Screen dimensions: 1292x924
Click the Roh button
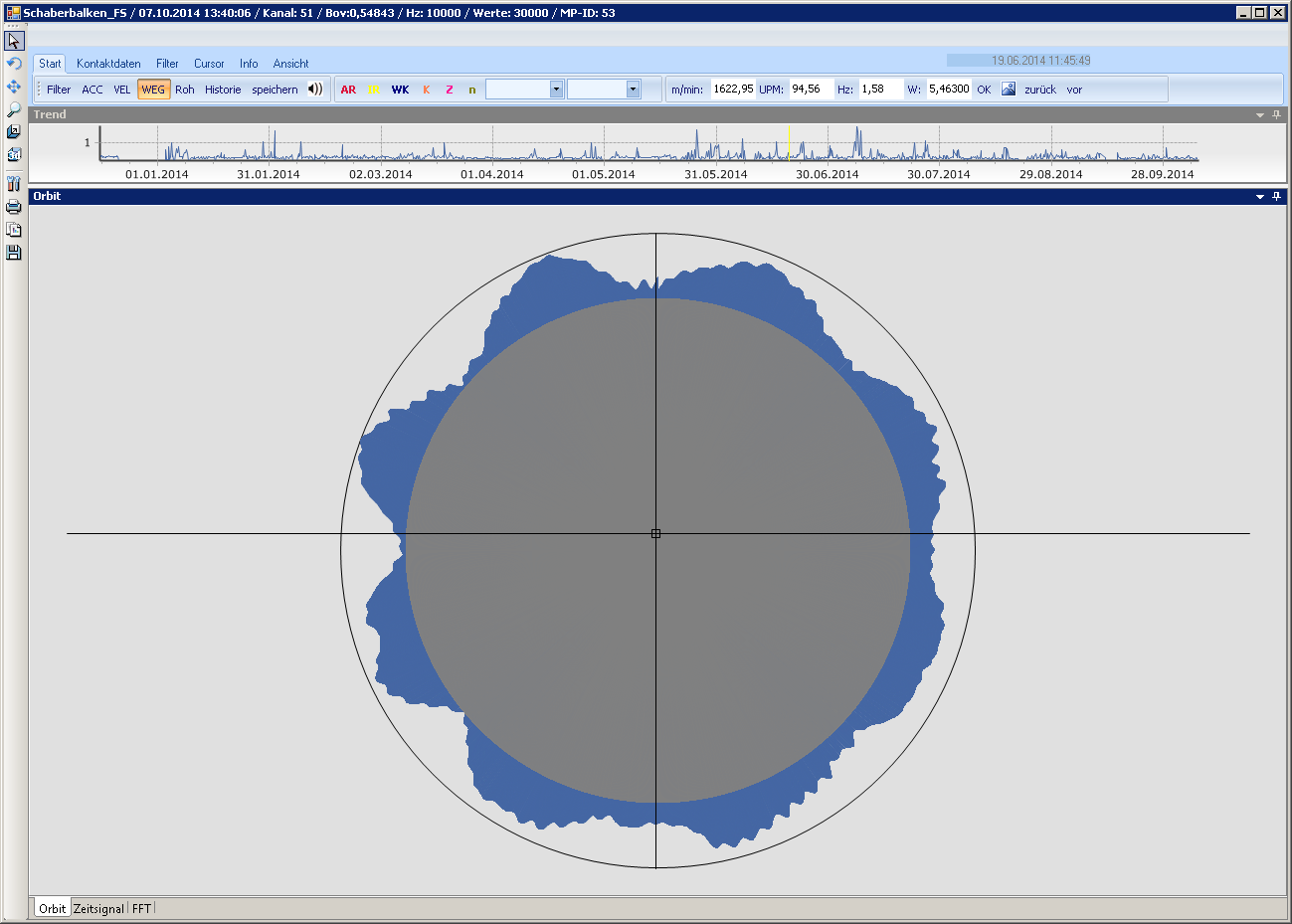point(185,90)
